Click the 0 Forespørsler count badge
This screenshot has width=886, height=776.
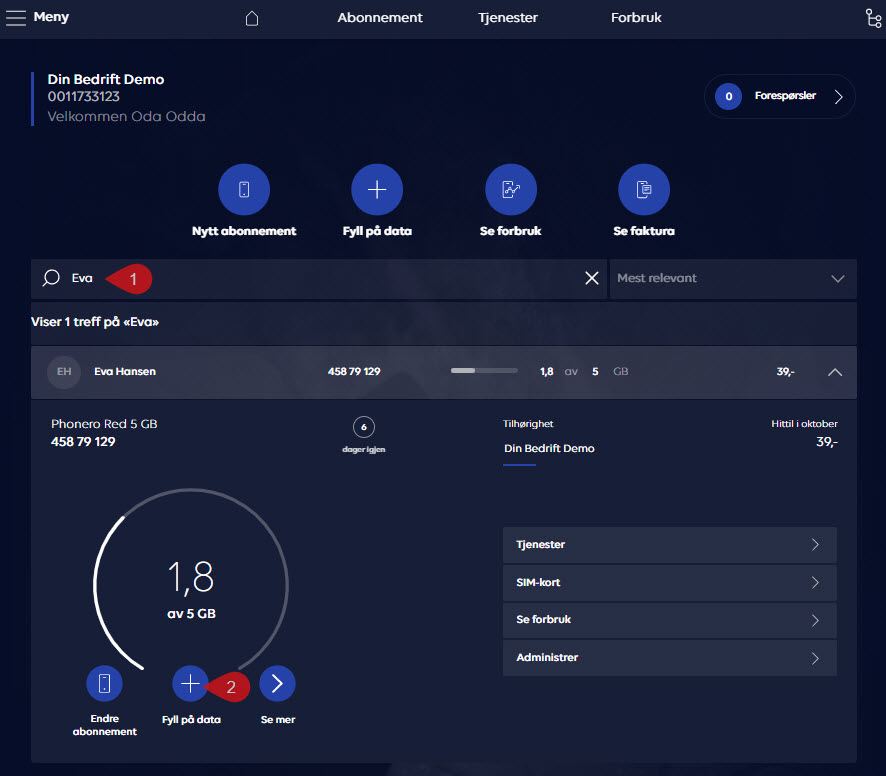(x=728, y=97)
